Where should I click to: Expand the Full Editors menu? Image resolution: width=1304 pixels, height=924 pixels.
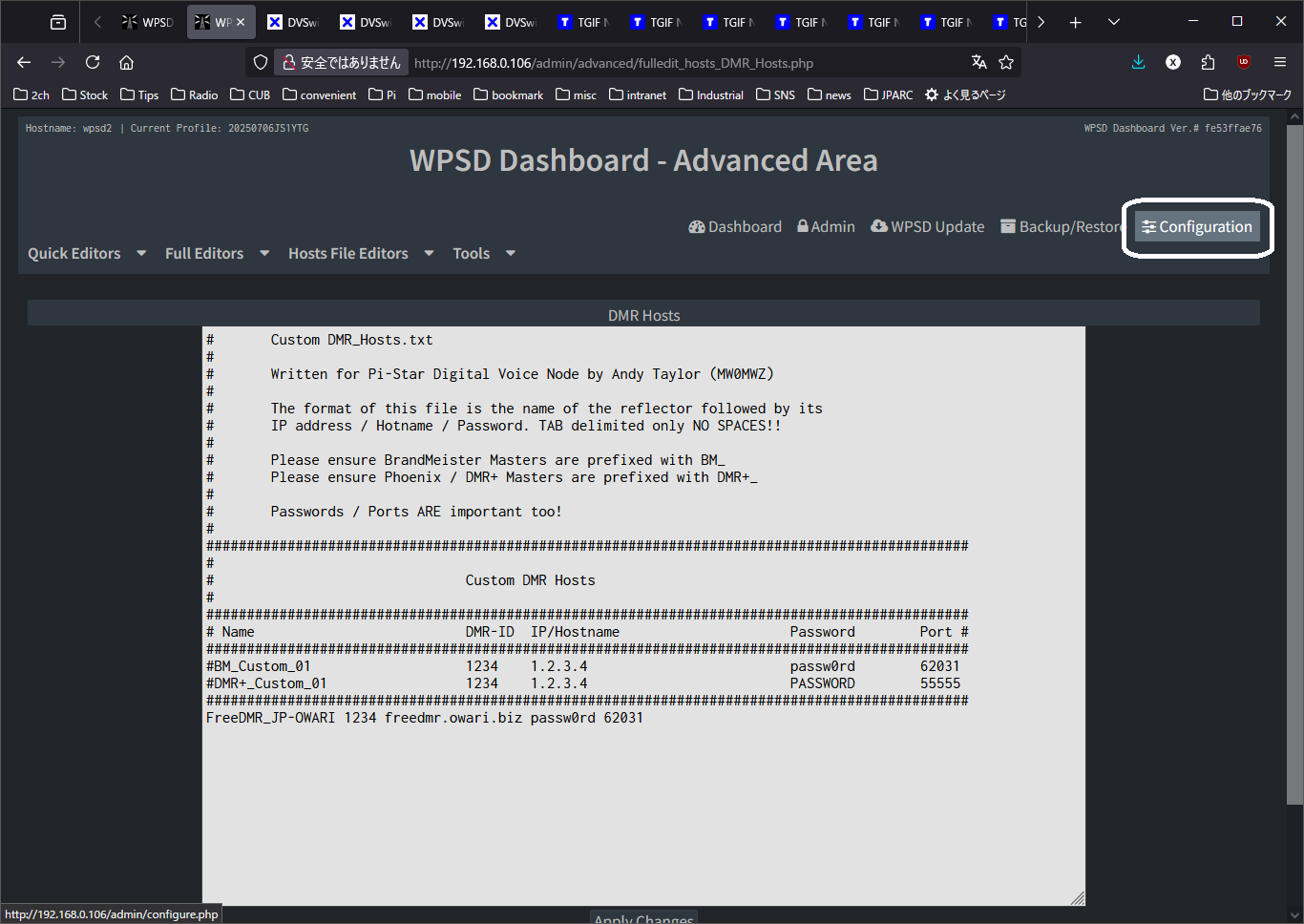pyautogui.click(x=218, y=253)
